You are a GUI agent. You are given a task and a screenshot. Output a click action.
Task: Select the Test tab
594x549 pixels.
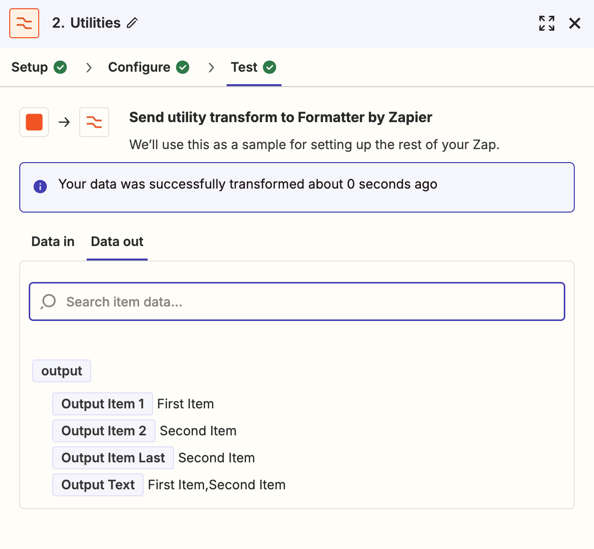tap(253, 67)
